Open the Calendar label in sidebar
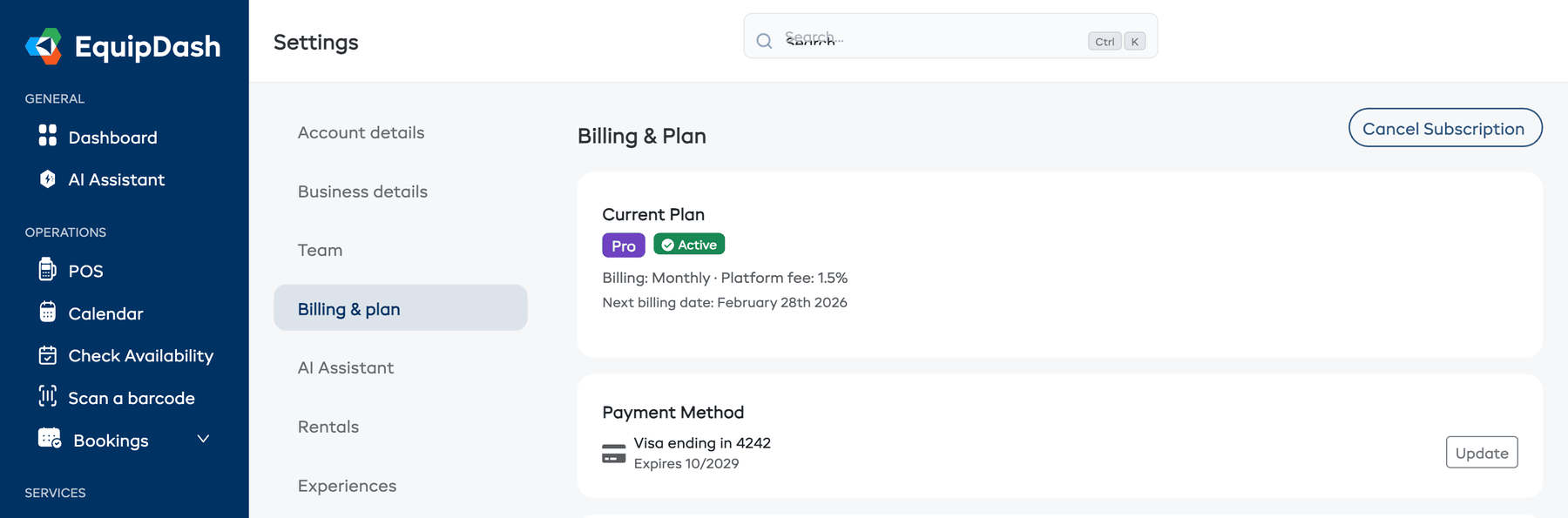The image size is (1568, 518). (x=105, y=313)
